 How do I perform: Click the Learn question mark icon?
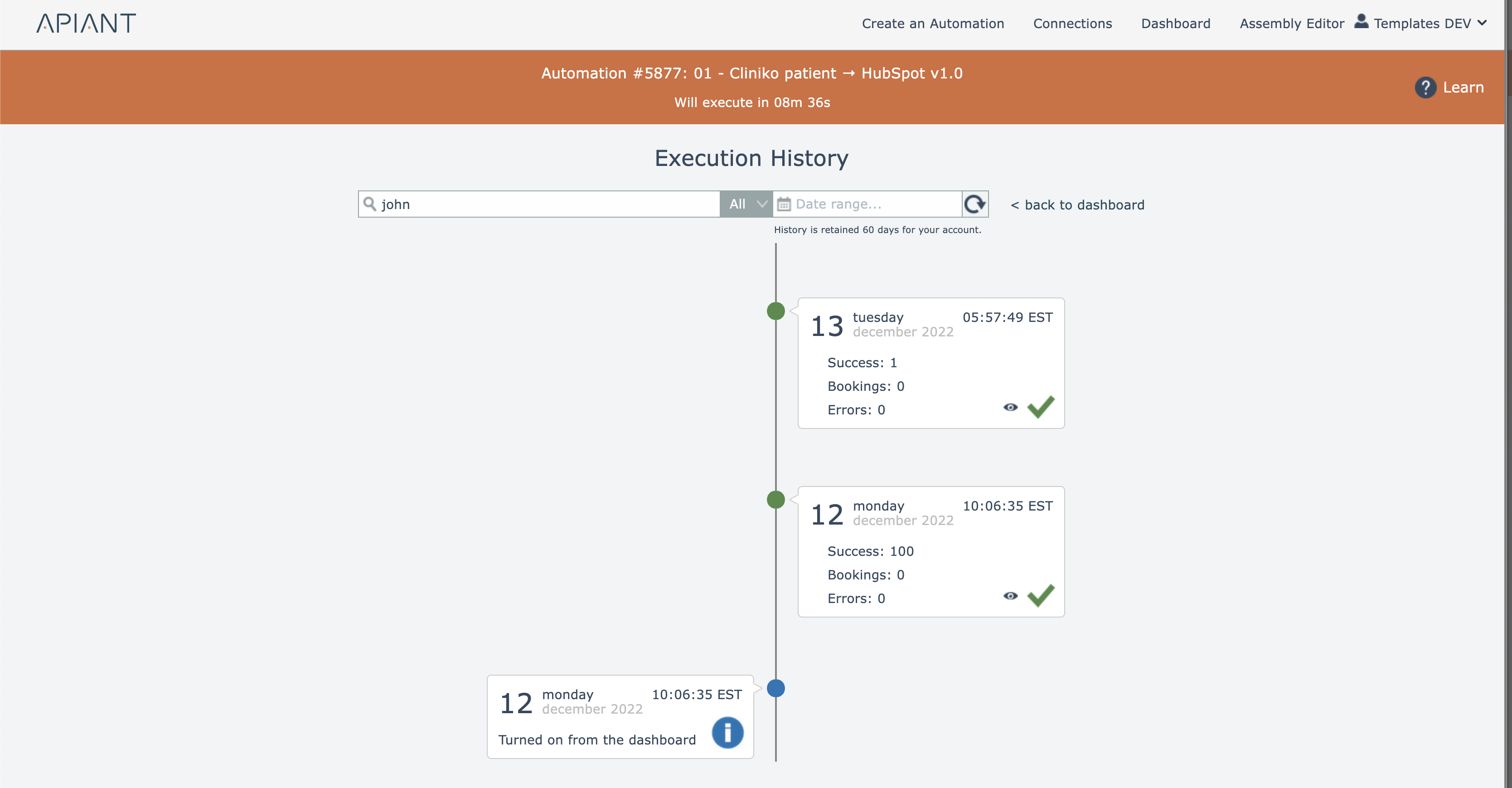(1425, 88)
